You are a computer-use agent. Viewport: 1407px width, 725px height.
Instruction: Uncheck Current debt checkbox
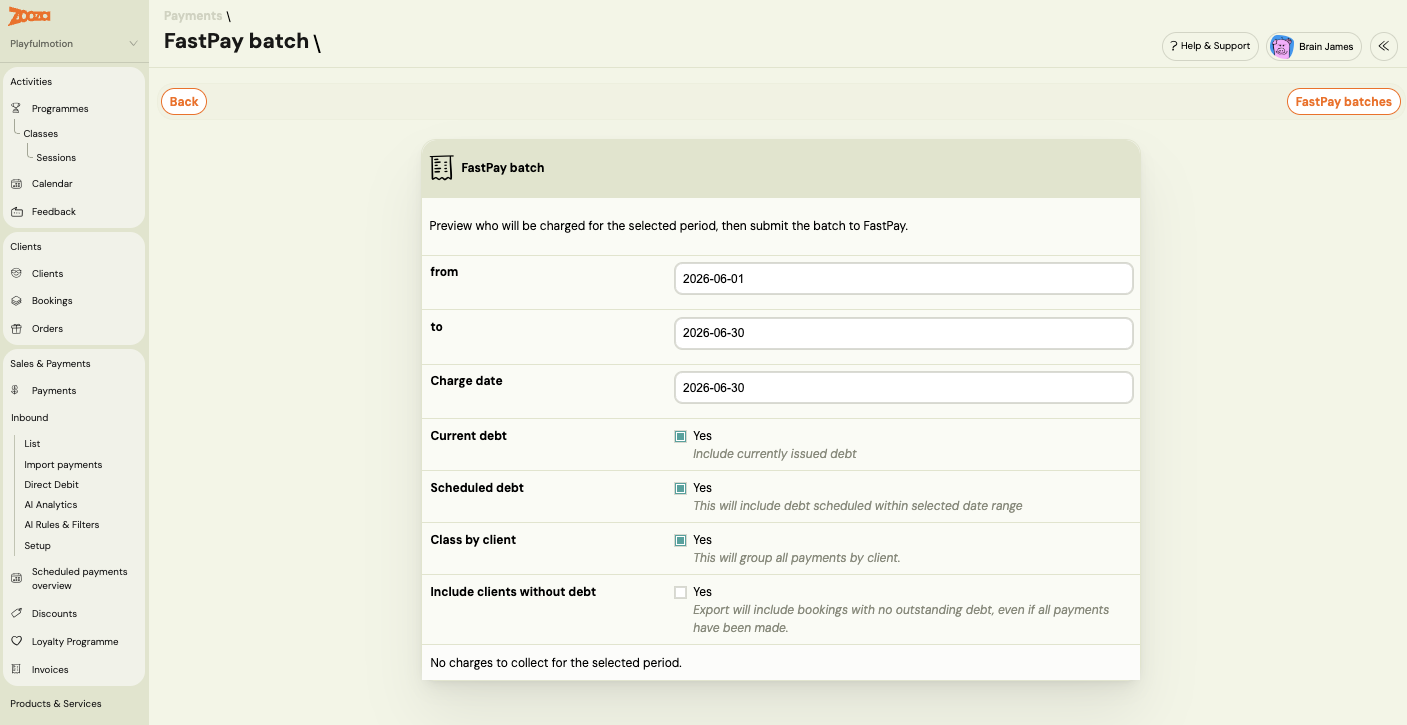pyautogui.click(x=680, y=437)
